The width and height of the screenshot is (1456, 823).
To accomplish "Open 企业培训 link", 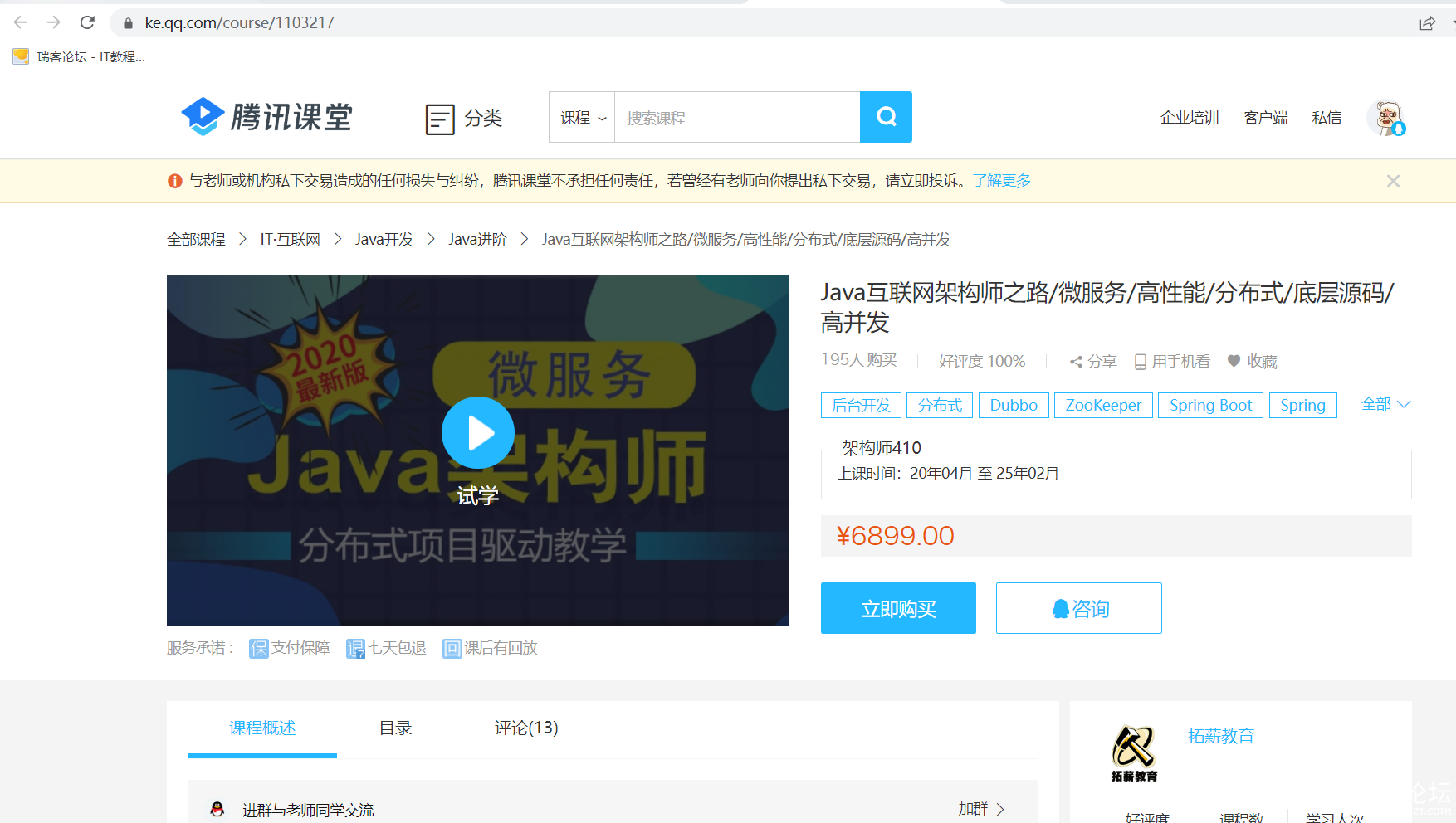I will [x=1190, y=118].
